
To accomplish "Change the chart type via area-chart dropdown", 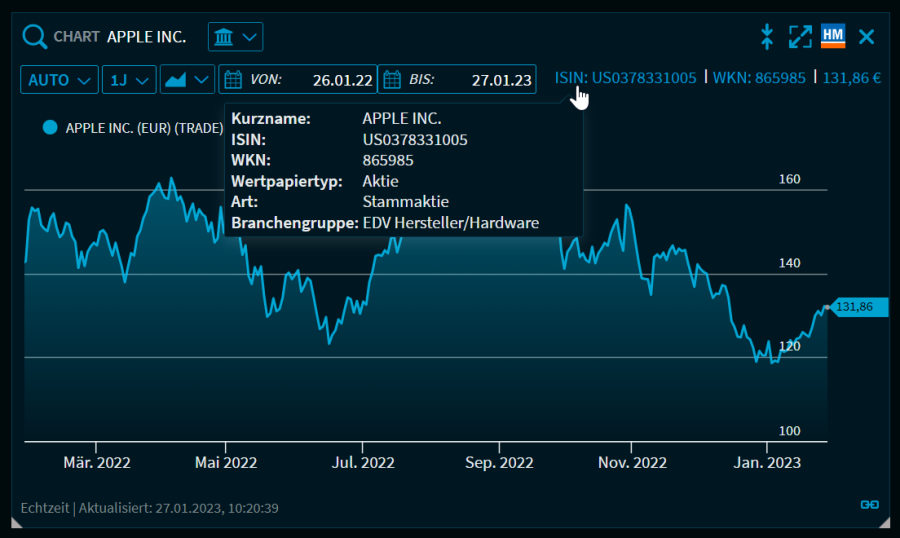I will pyautogui.click(x=187, y=79).
